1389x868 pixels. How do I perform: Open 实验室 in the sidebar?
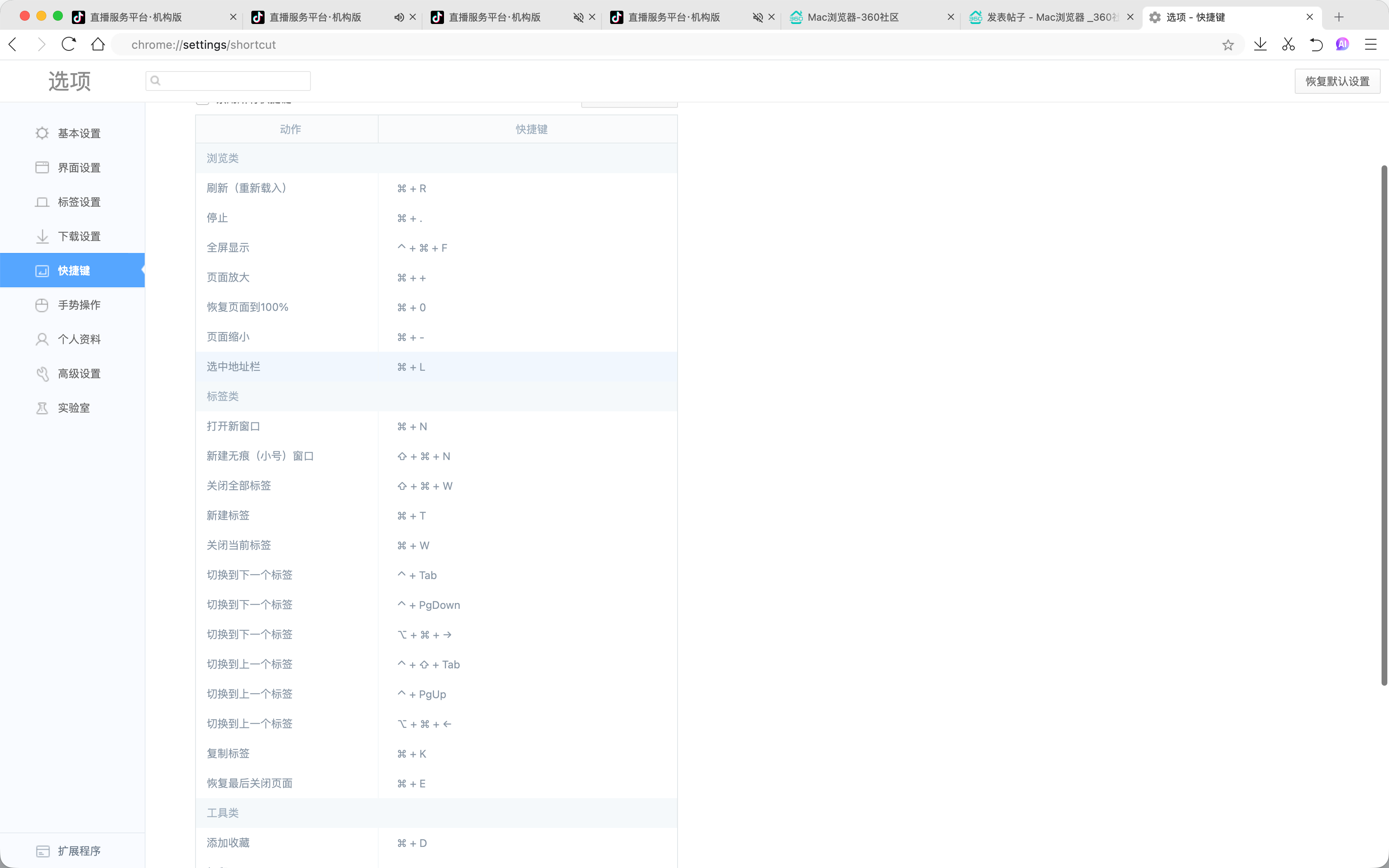coord(72,408)
